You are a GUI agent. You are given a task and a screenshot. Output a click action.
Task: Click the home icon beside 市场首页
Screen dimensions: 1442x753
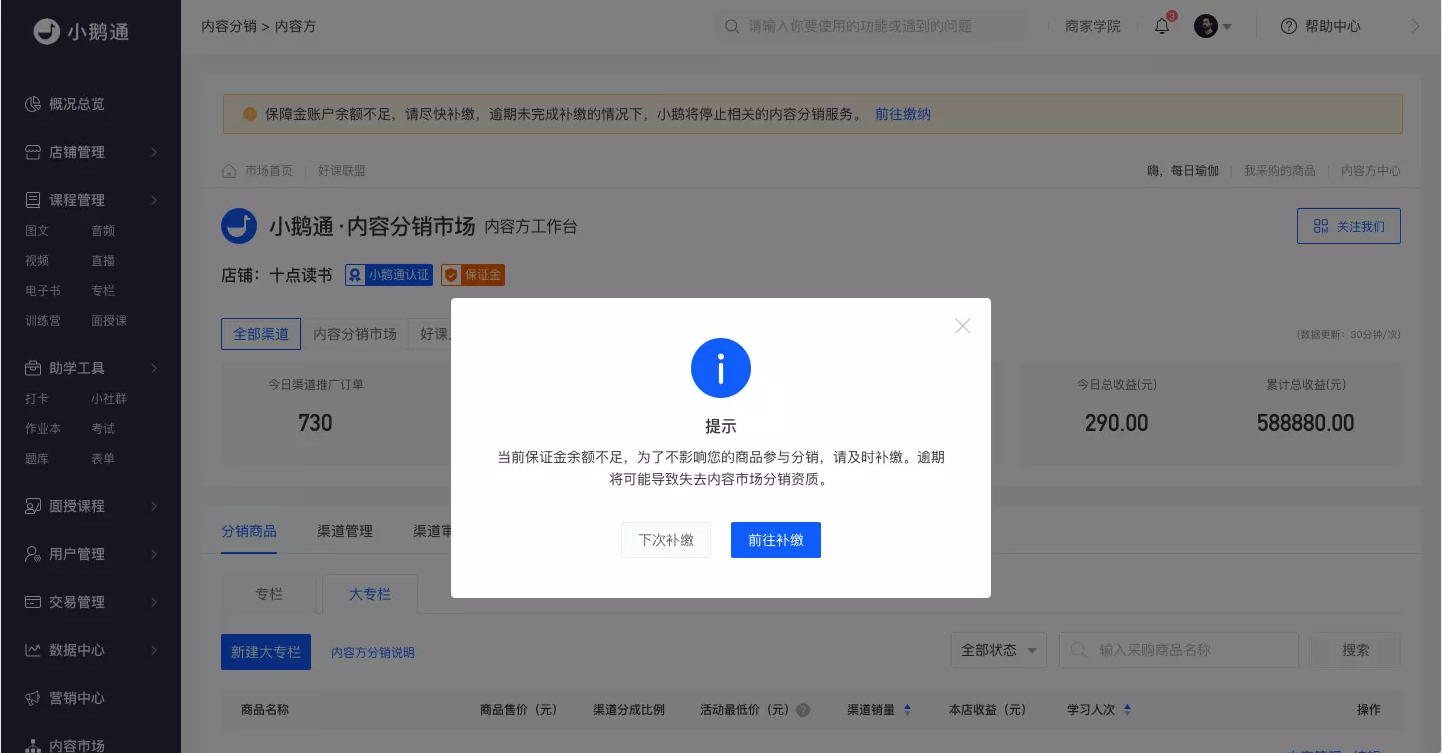(x=229, y=171)
